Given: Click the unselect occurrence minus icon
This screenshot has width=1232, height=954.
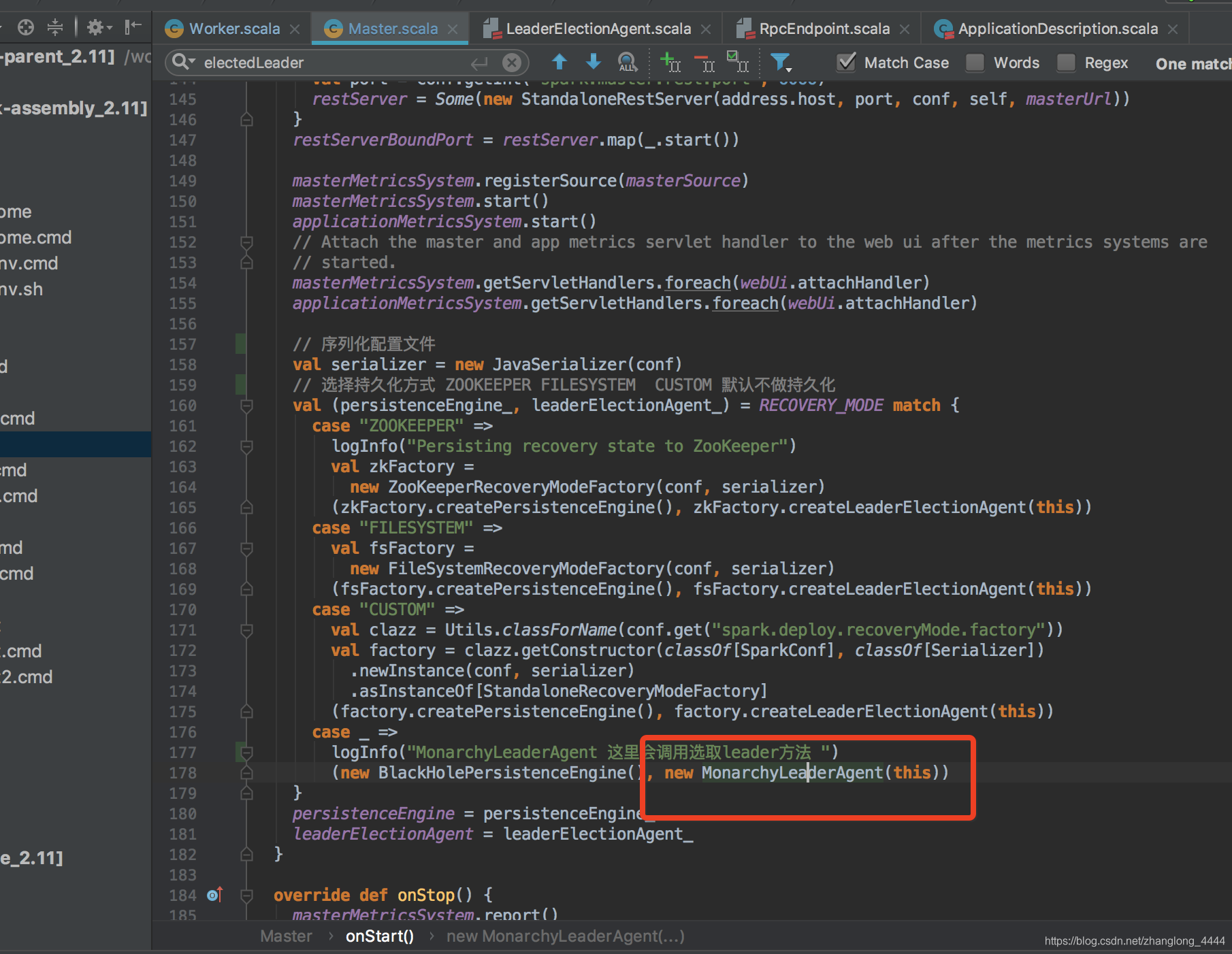Looking at the screenshot, I should coord(704,62).
